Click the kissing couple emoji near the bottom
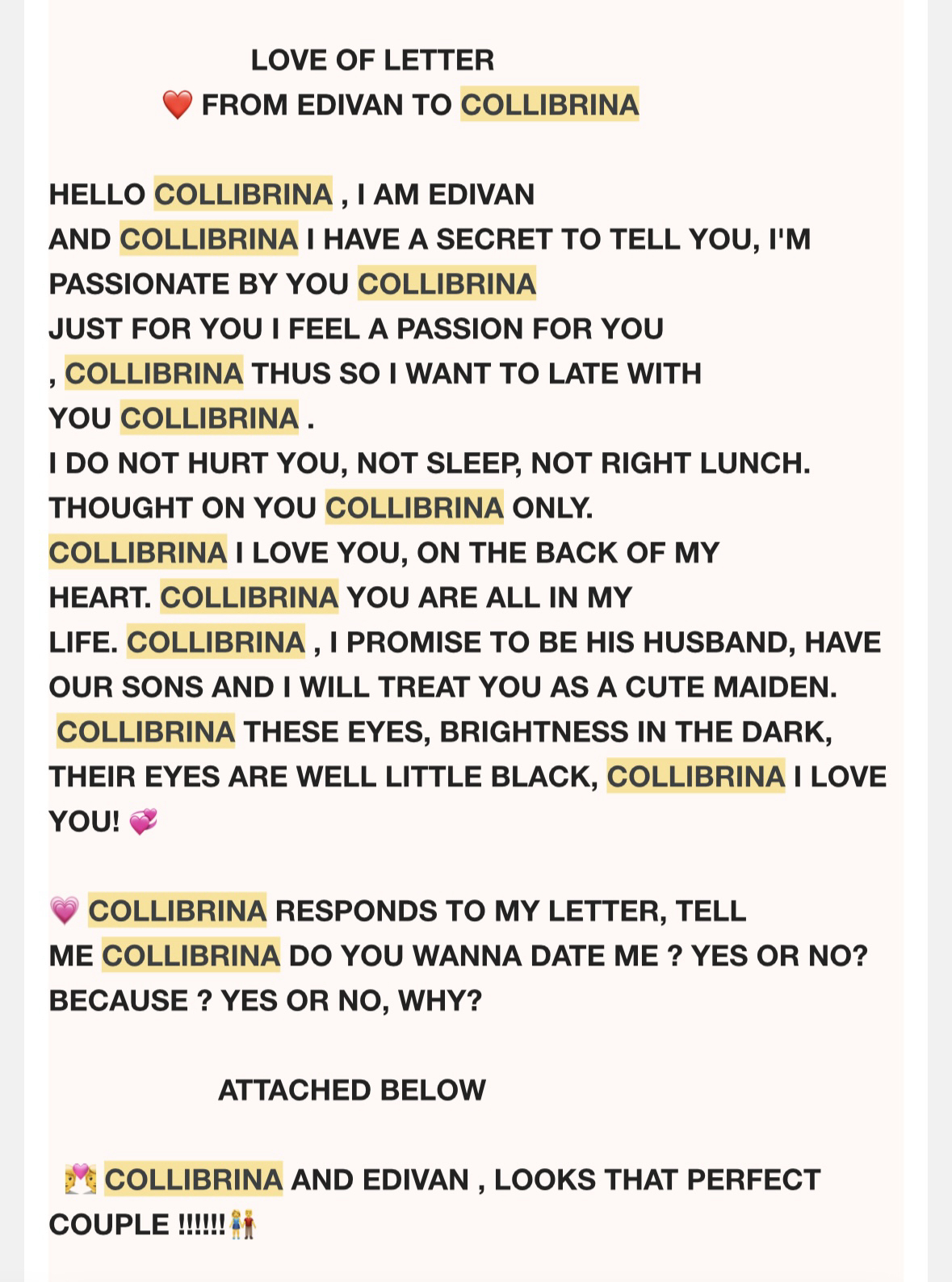The image size is (952, 1282). coord(80,1179)
